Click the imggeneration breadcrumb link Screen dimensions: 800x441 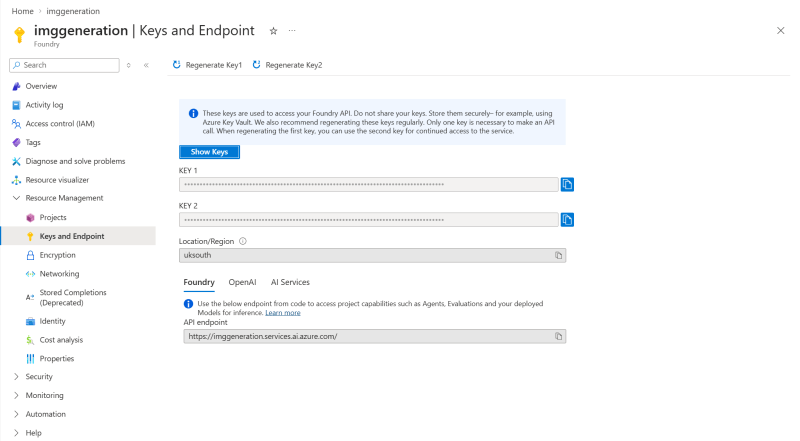tap(73, 11)
